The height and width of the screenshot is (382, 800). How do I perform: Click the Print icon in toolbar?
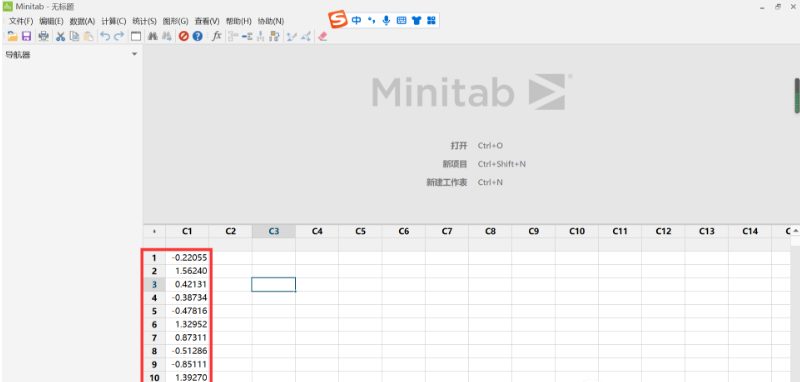click(x=44, y=36)
